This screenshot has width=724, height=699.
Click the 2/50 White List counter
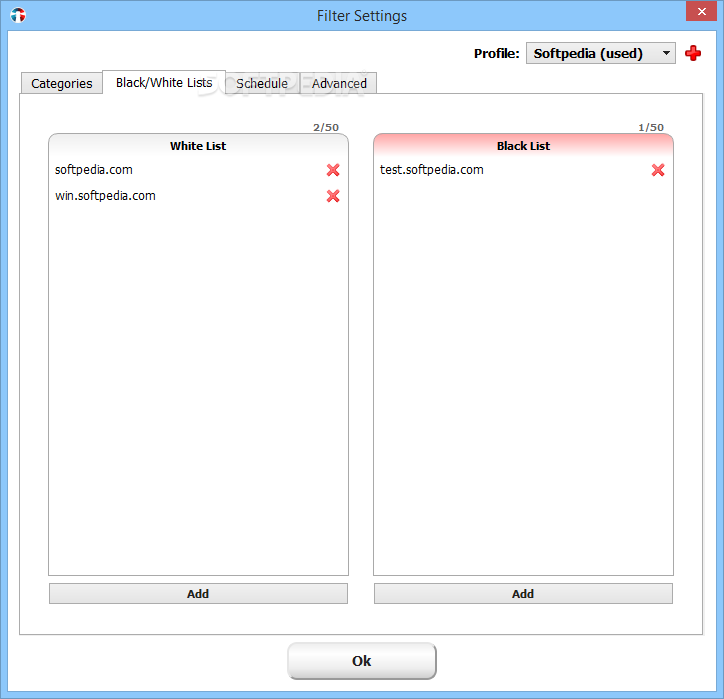click(x=326, y=127)
